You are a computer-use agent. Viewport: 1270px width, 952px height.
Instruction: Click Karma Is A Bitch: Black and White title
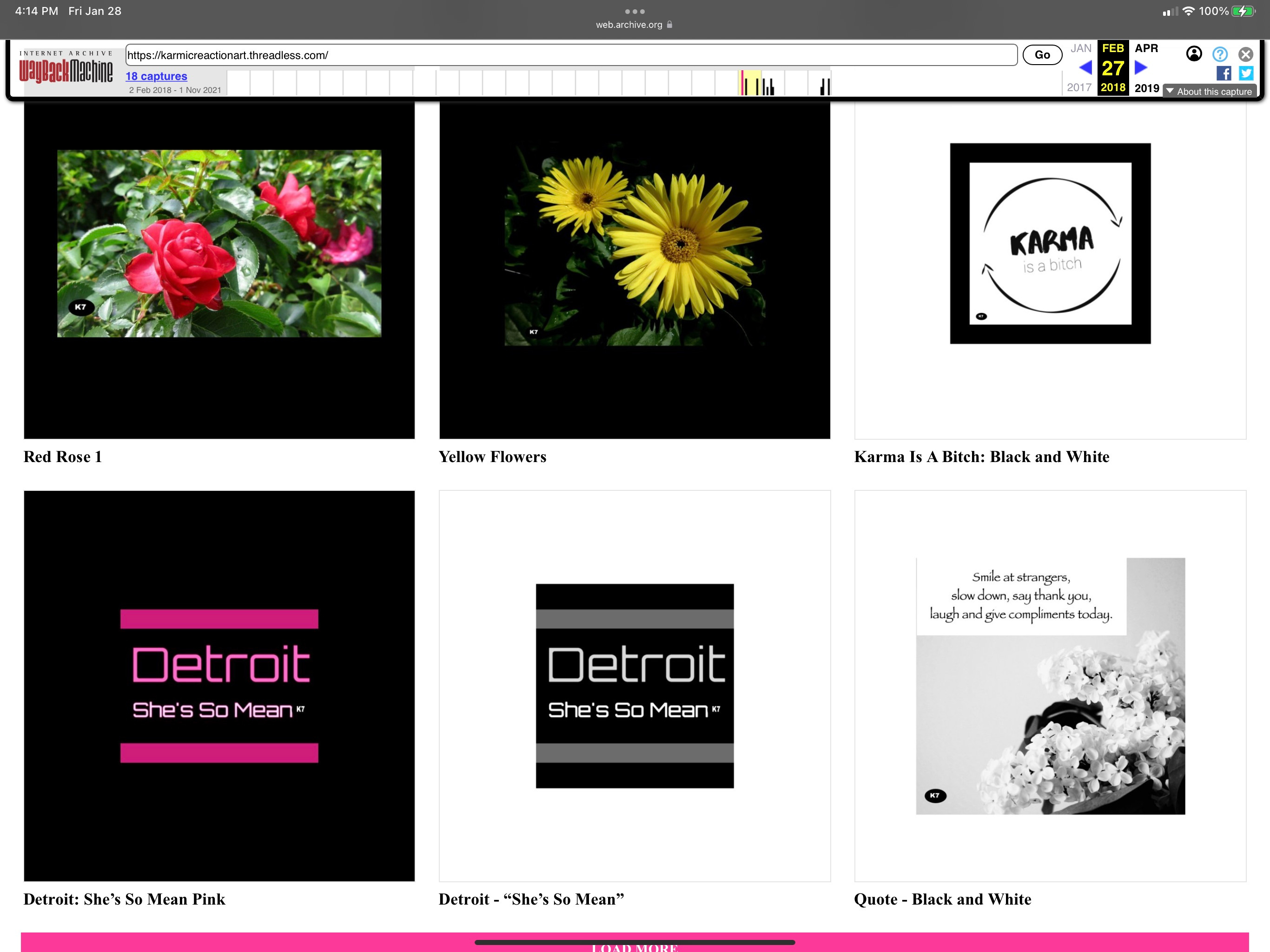(x=982, y=457)
